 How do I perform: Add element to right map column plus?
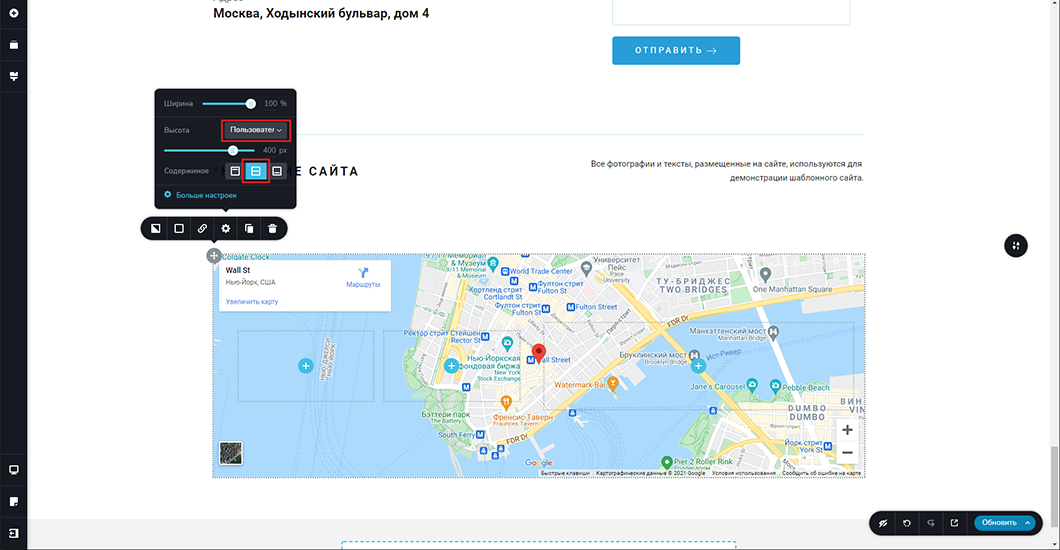[698, 366]
